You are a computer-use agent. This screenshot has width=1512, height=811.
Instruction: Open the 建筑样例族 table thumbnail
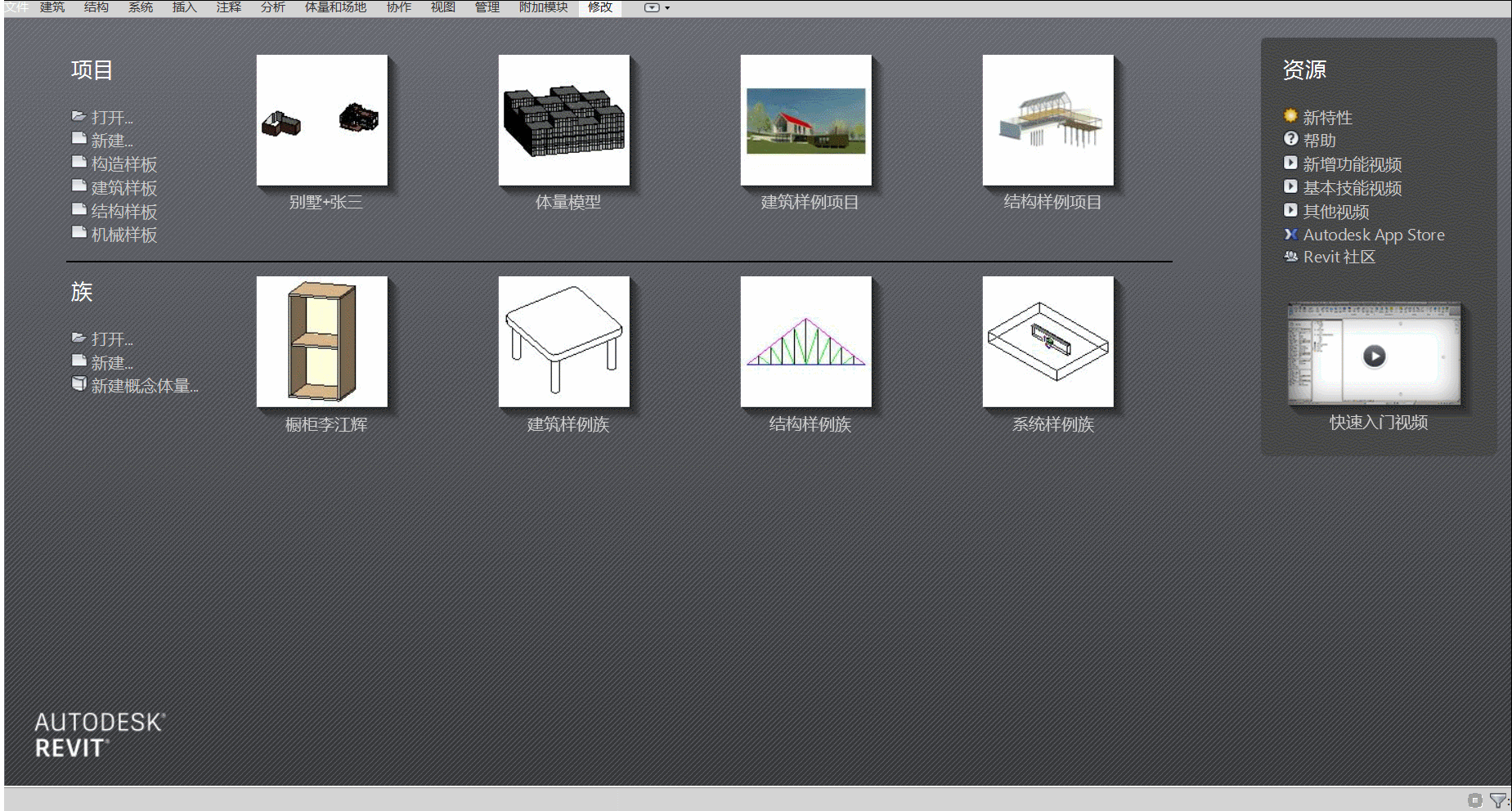[x=564, y=342]
